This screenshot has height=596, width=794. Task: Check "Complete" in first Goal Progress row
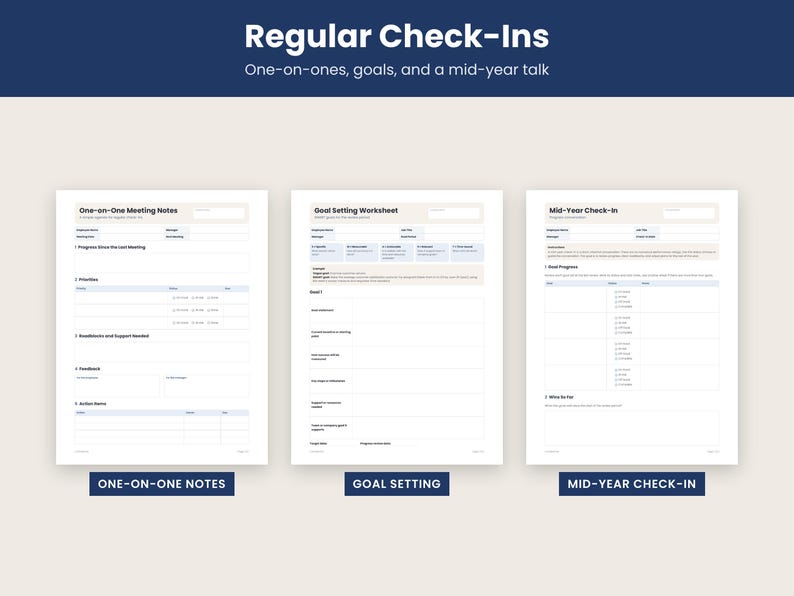[616, 307]
